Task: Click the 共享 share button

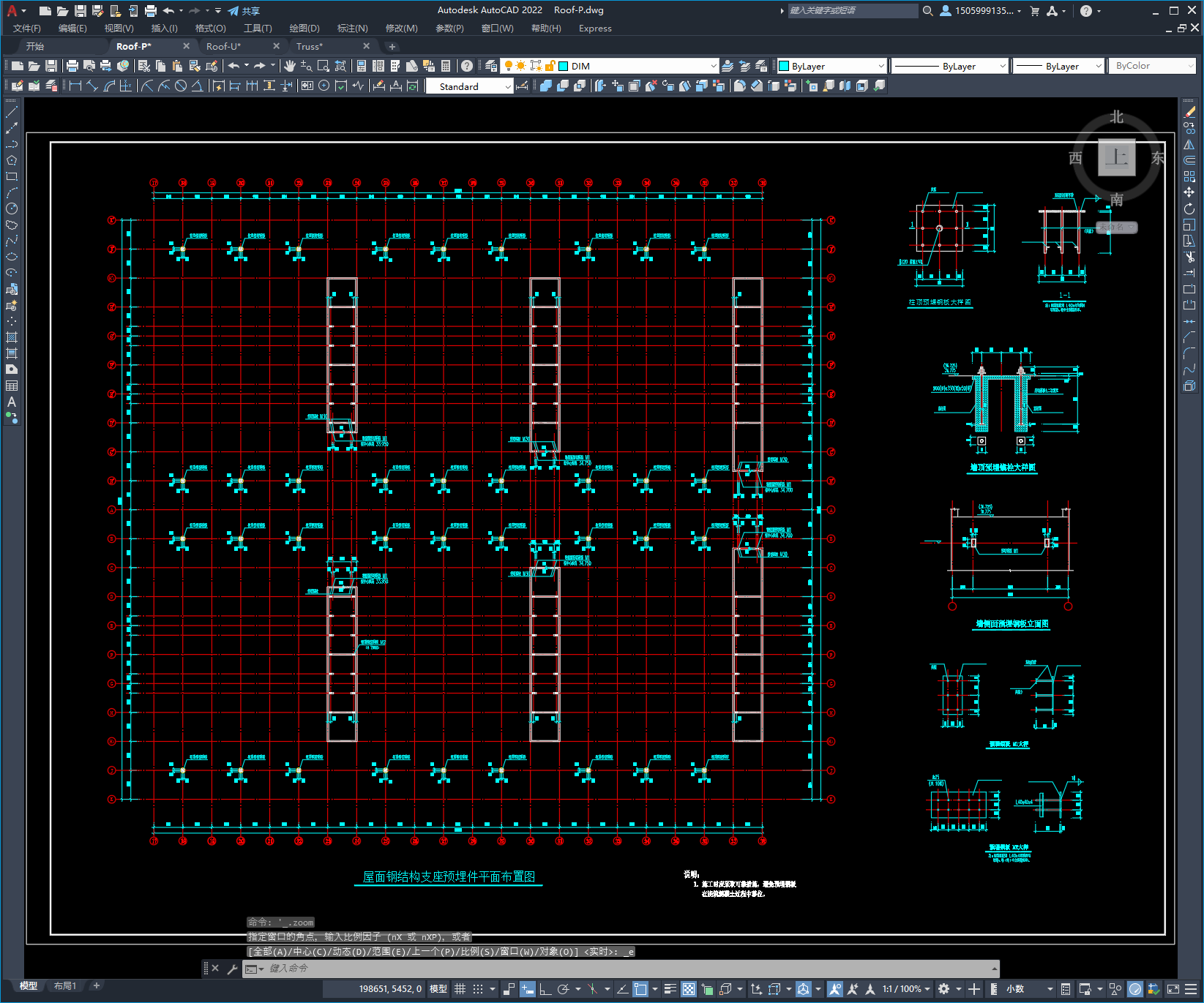Action: point(244,11)
